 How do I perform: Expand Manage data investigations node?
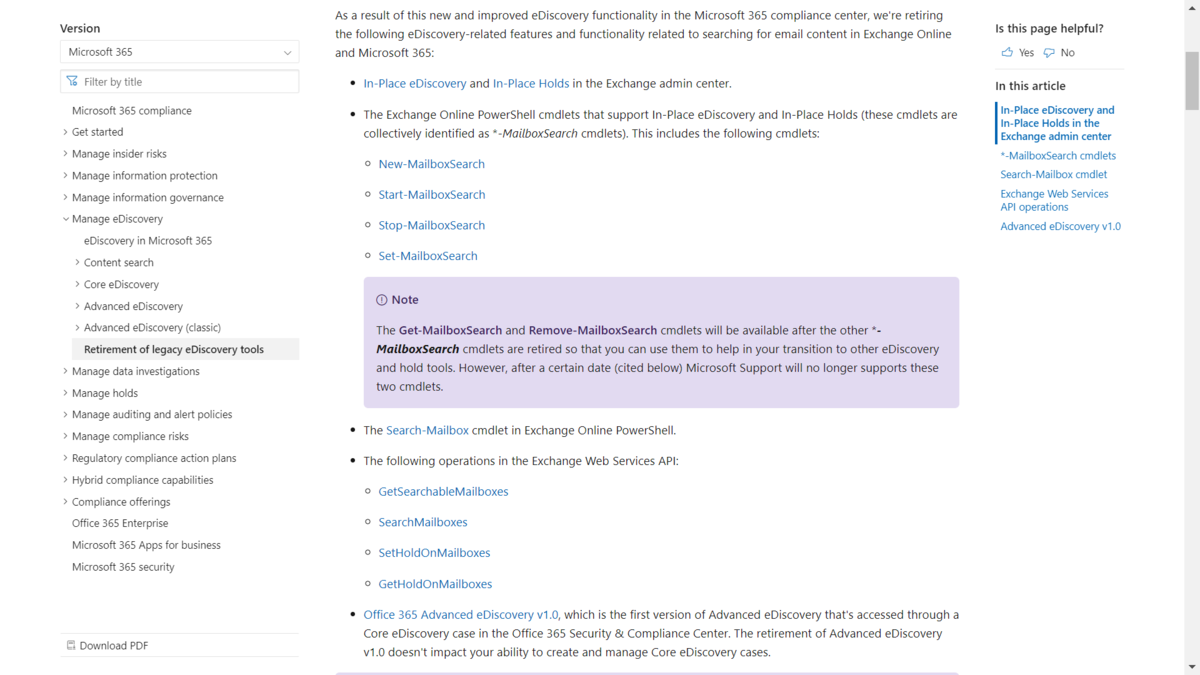(66, 371)
